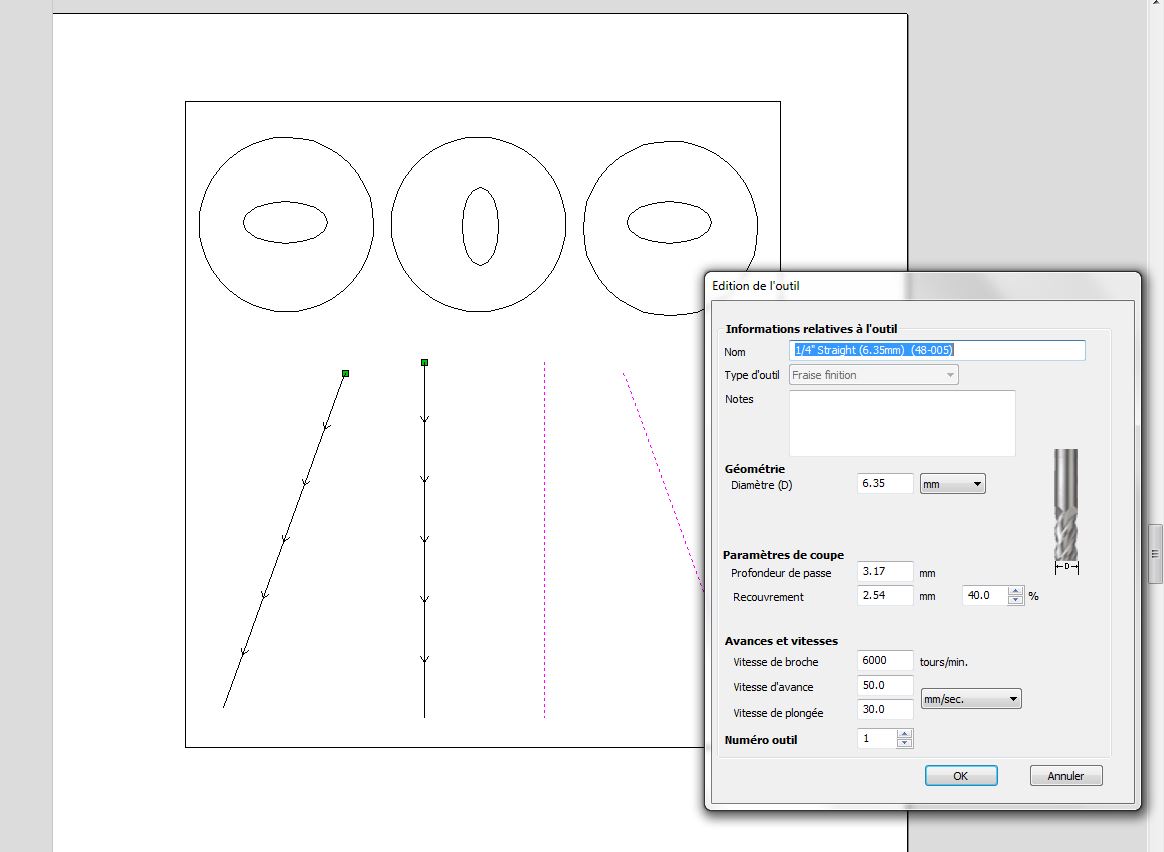
Task: Decrease the Recouvrement percent spinner
Action: 1016,600
